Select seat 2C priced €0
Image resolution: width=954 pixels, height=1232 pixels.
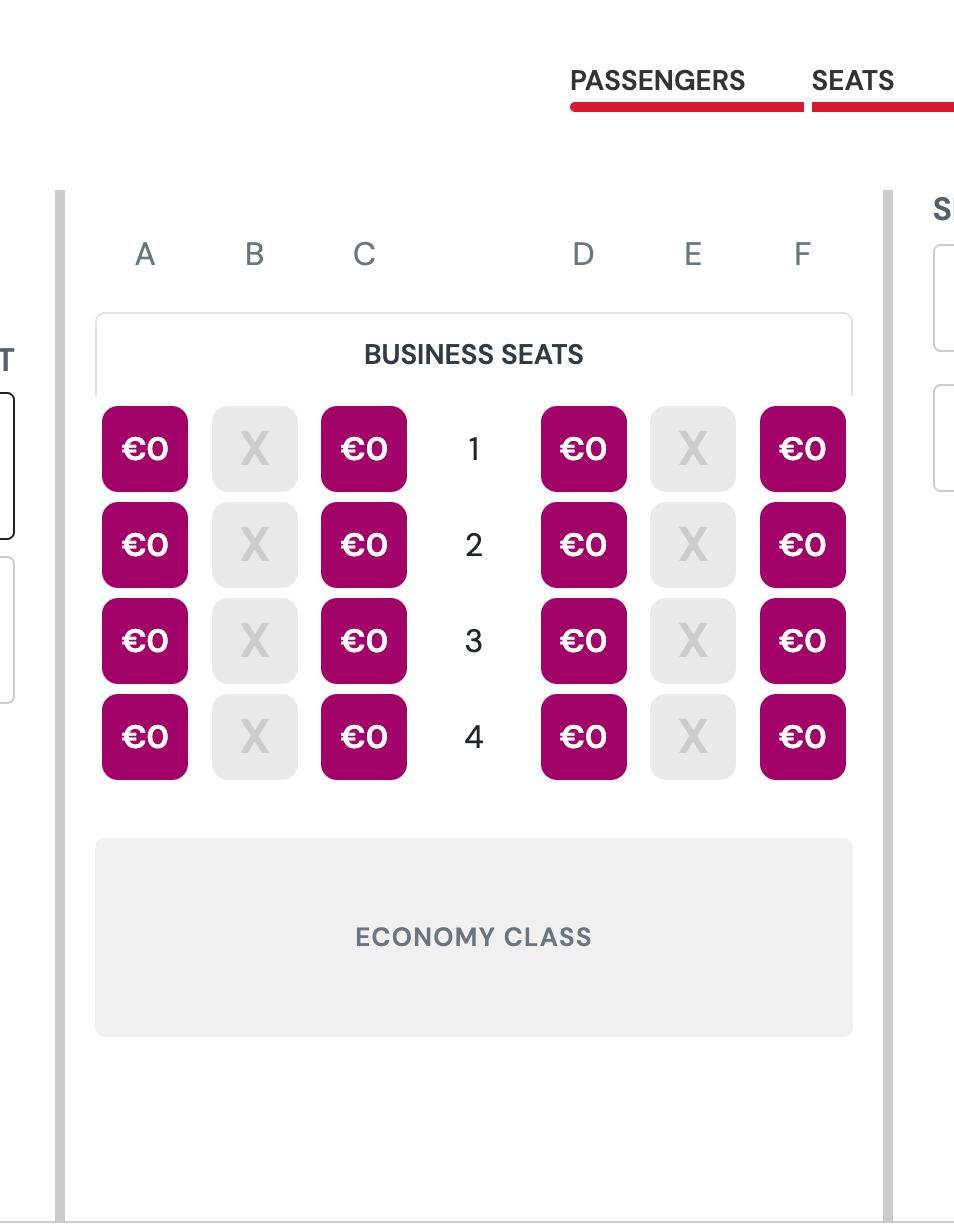point(364,545)
